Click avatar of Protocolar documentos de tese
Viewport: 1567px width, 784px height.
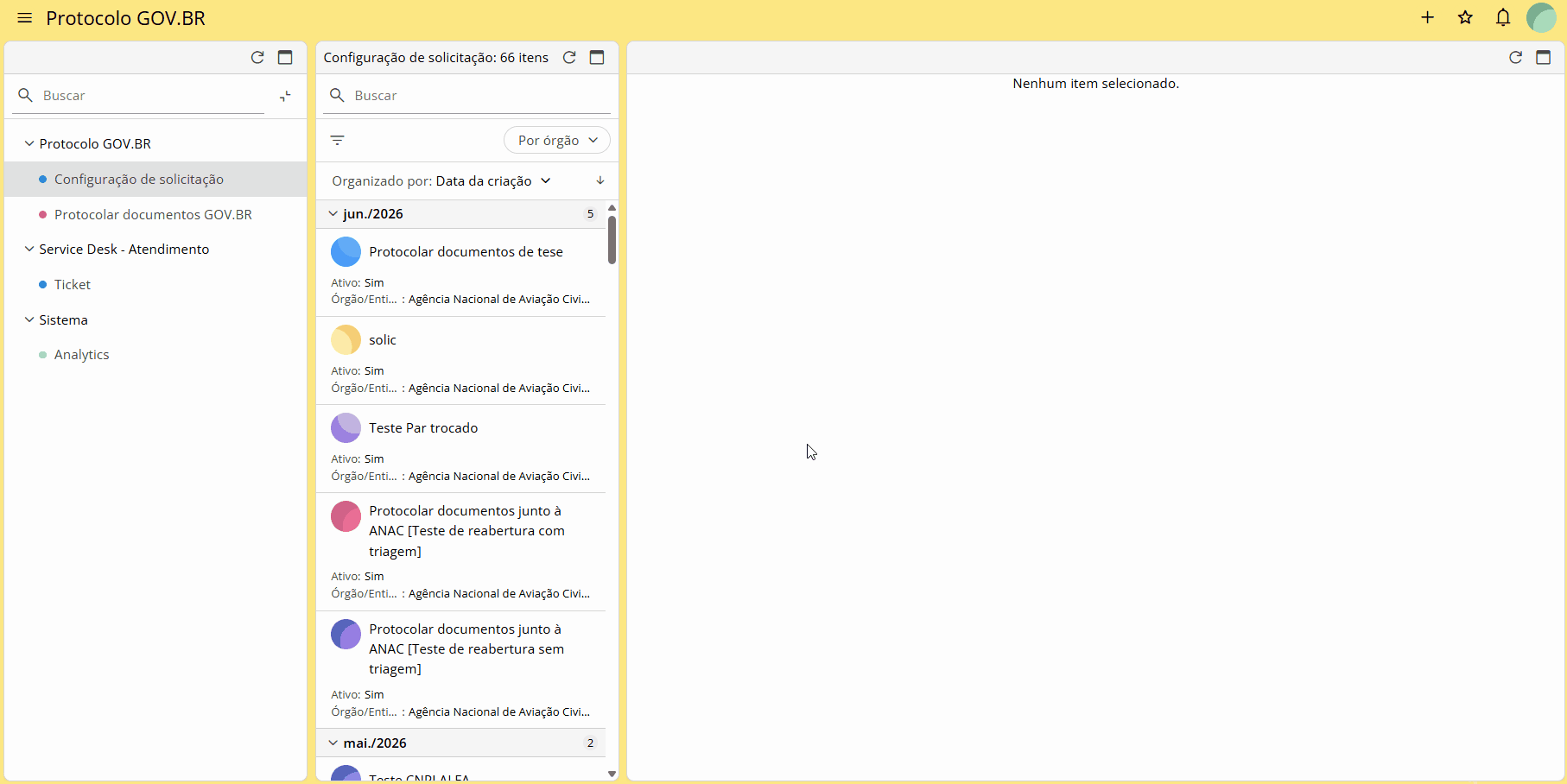click(346, 251)
